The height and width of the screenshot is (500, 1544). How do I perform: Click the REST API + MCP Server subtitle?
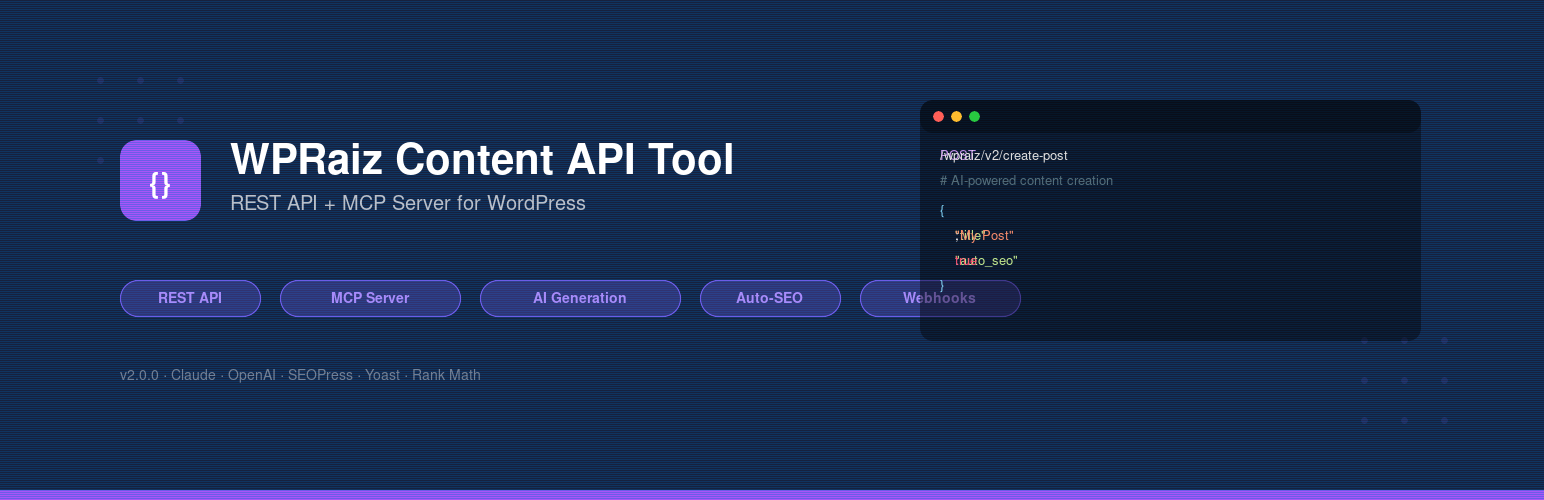point(408,203)
